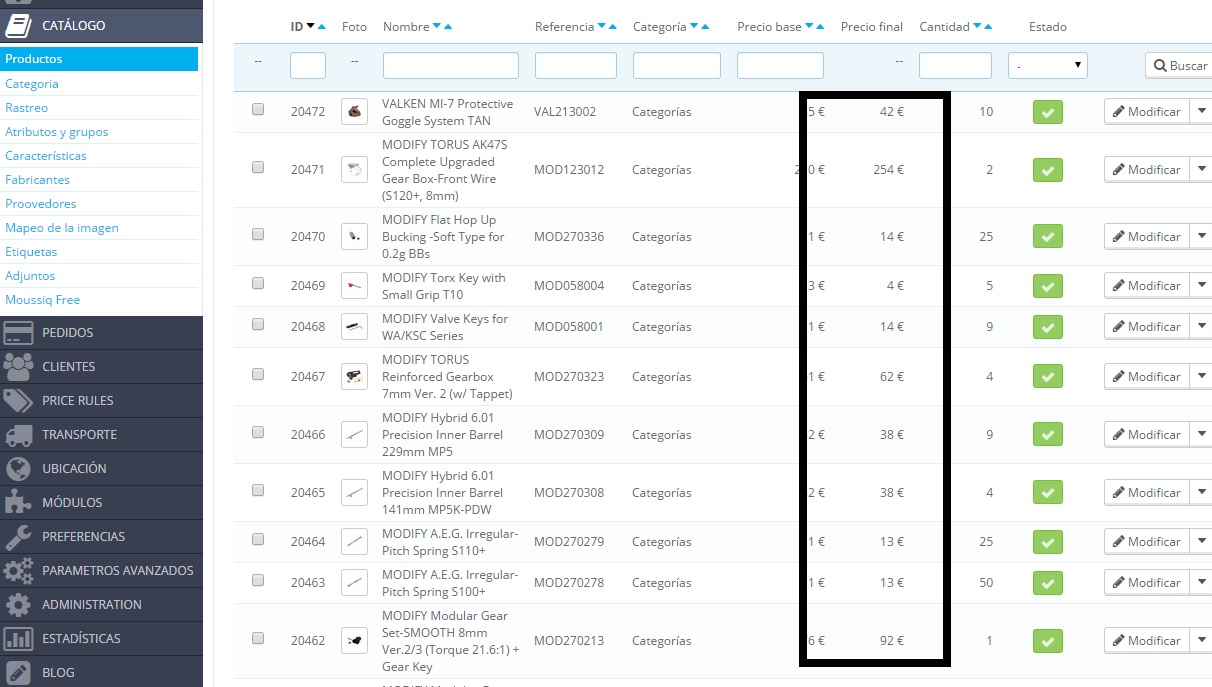Open actions dropdown for product 20469
Screen dimensions: 1212x687
(x=1201, y=286)
